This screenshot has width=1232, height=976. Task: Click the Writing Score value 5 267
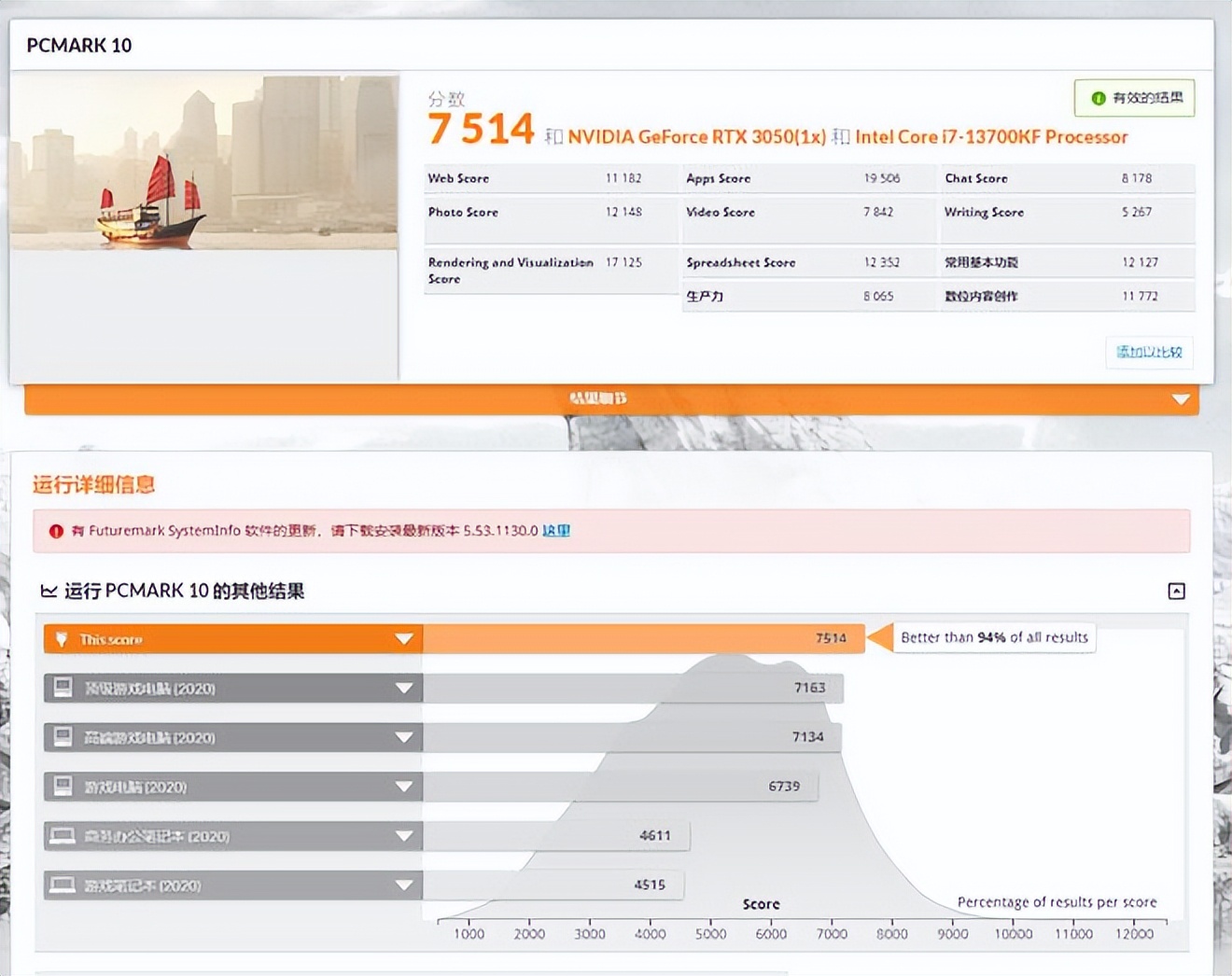(x=1137, y=212)
